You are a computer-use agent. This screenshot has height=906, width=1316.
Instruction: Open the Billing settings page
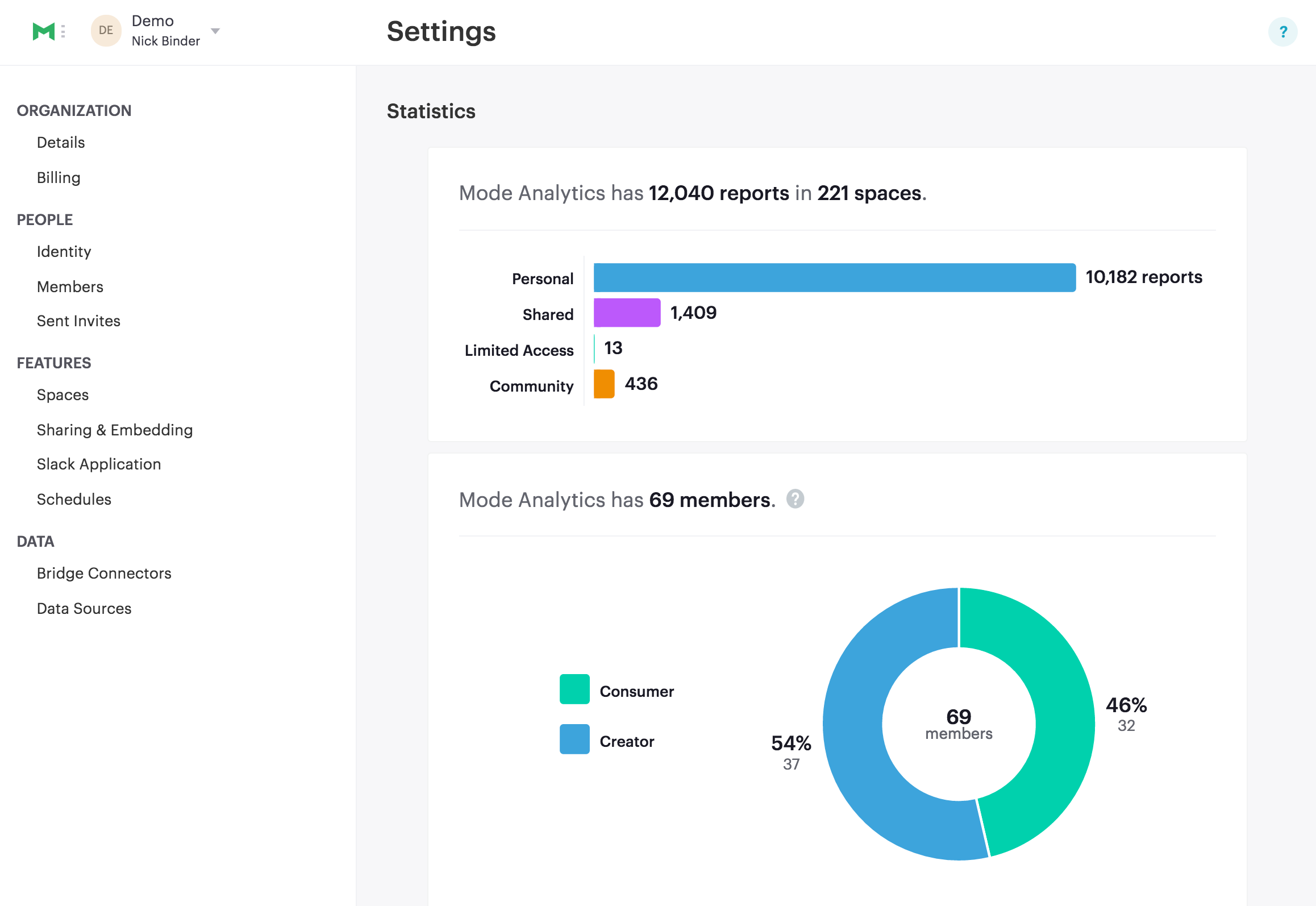(x=59, y=177)
